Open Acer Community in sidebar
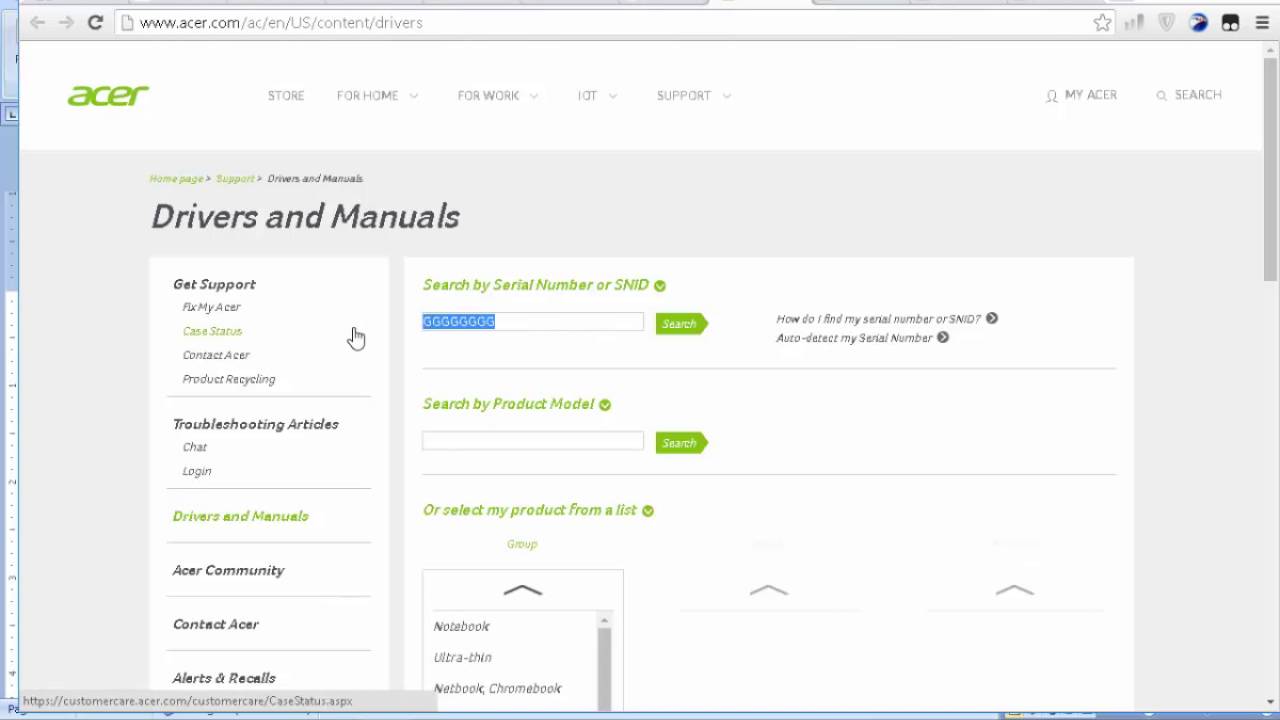 pos(229,570)
